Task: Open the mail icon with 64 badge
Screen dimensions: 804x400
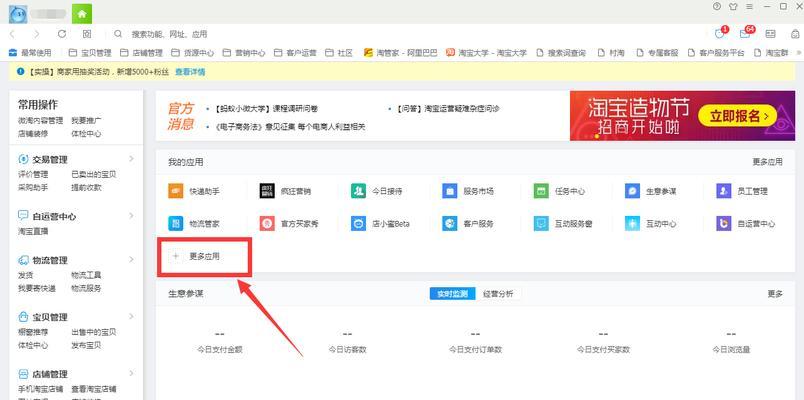Action: (x=745, y=33)
